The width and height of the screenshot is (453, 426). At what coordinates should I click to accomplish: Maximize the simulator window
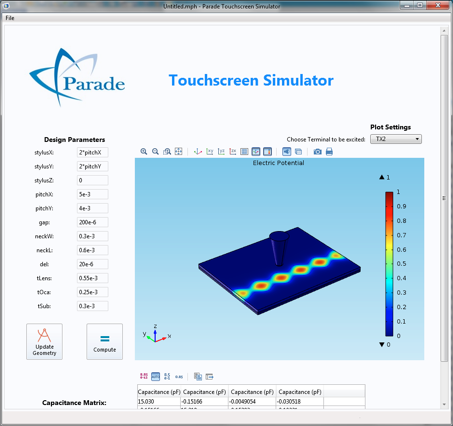click(420, 5)
